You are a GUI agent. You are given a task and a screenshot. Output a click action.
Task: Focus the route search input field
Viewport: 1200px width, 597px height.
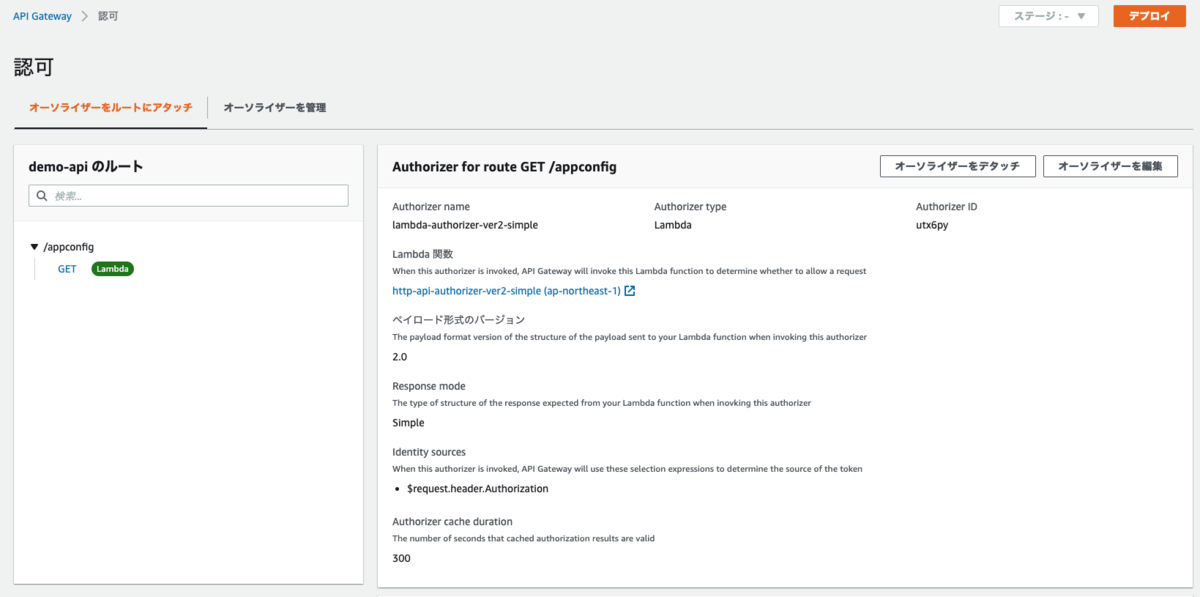point(195,196)
